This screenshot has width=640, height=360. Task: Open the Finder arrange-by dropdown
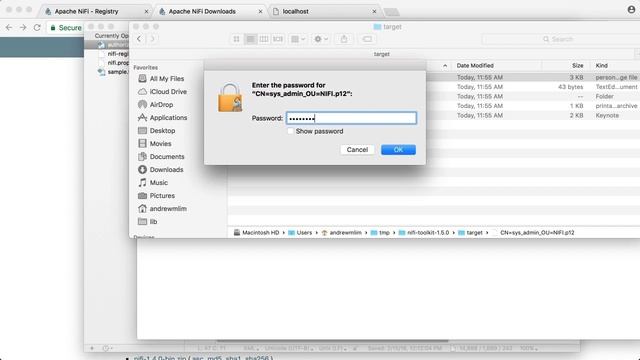pos(298,39)
